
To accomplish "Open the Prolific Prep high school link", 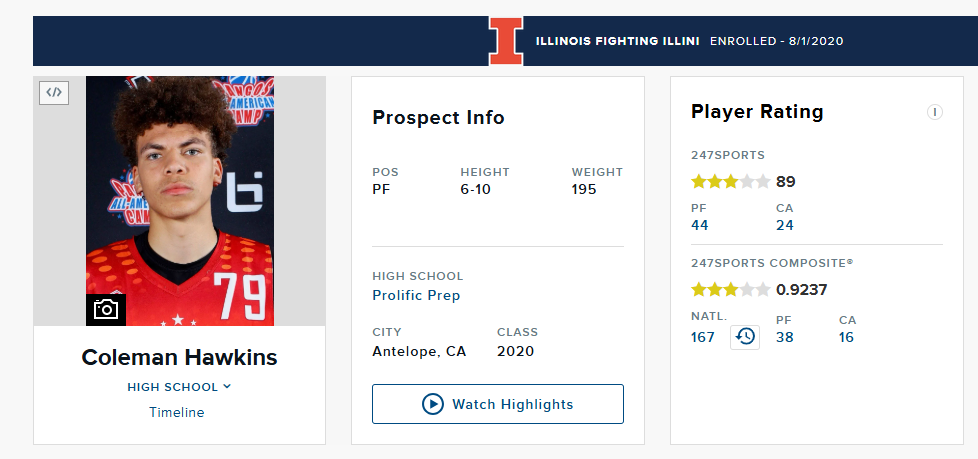I will [416, 295].
